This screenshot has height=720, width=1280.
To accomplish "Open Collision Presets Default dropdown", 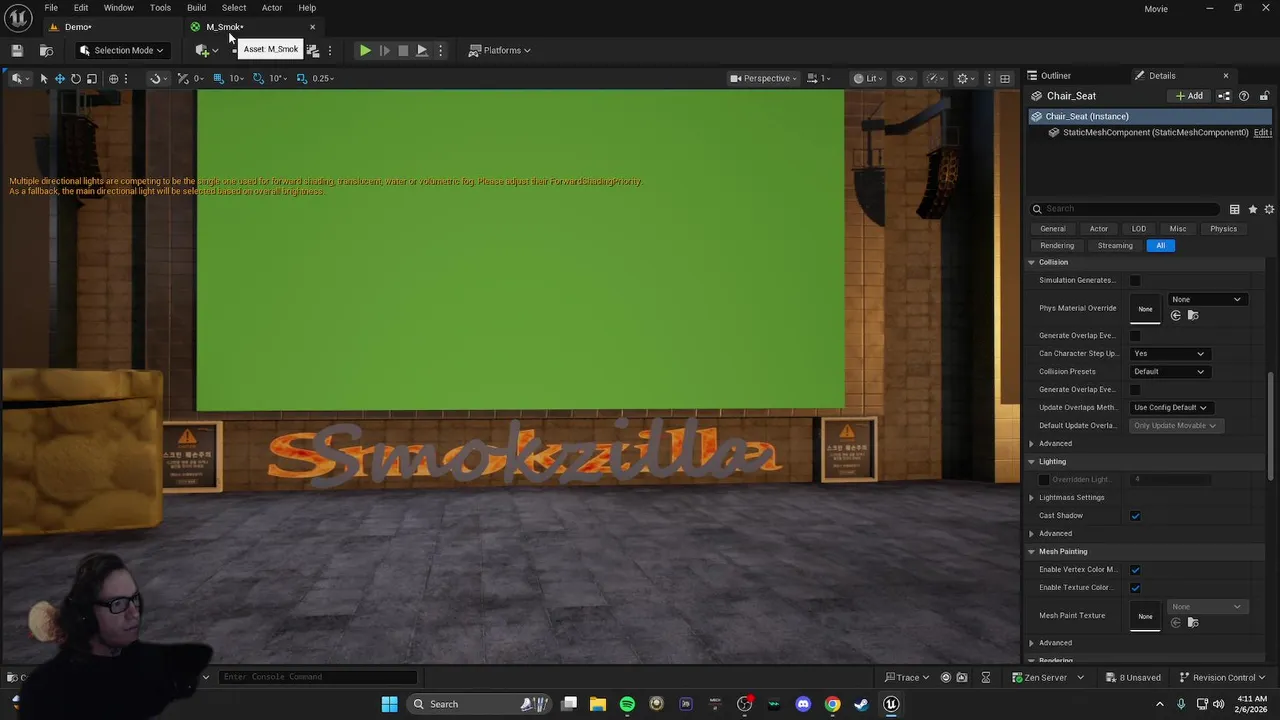I will coord(1169,371).
